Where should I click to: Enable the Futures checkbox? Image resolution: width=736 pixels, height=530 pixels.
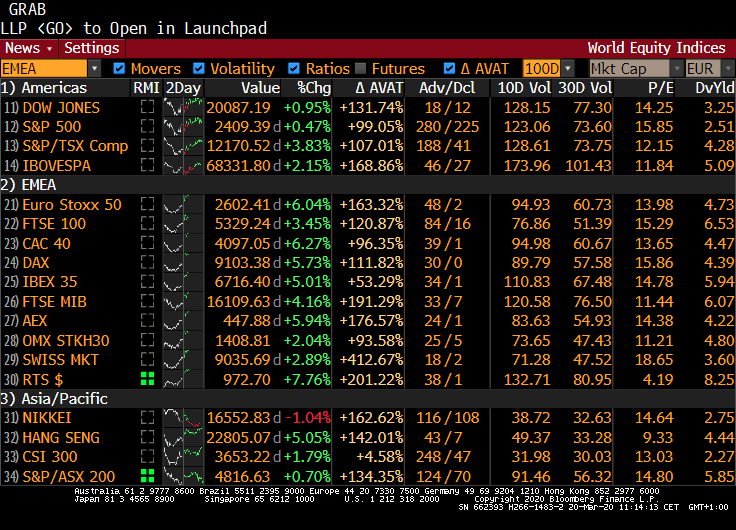click(360, 69)
